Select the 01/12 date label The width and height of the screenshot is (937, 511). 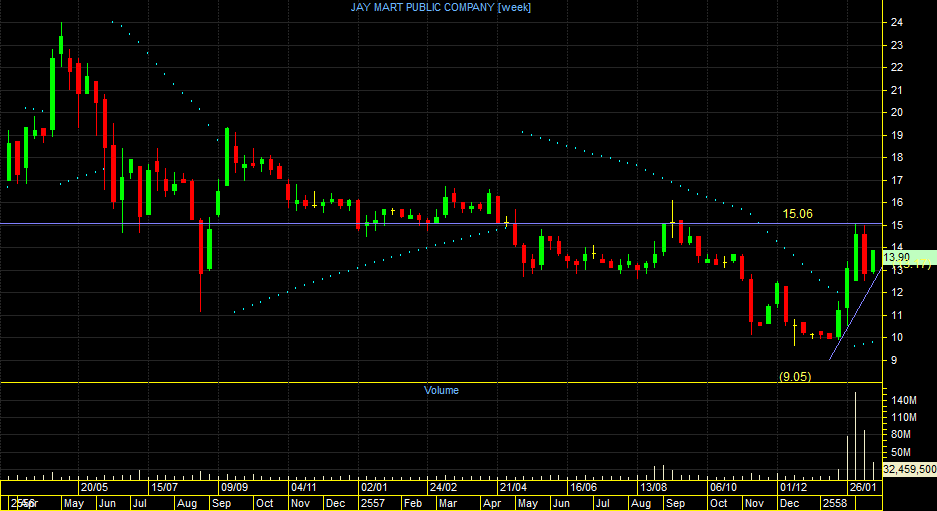pyautogui.click(x=794, y=487)
